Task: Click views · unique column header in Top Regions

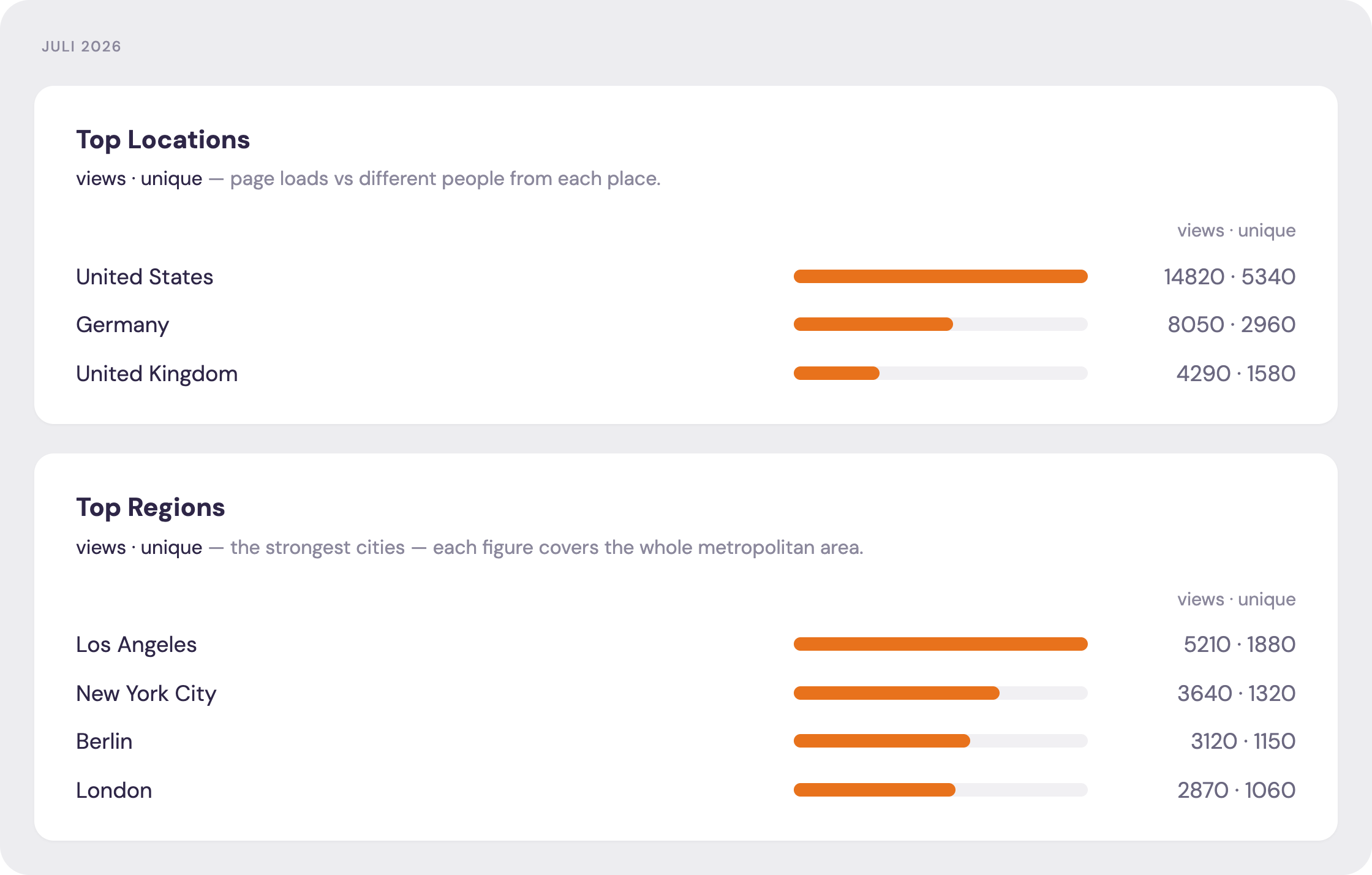Action: click(1237, 599)
